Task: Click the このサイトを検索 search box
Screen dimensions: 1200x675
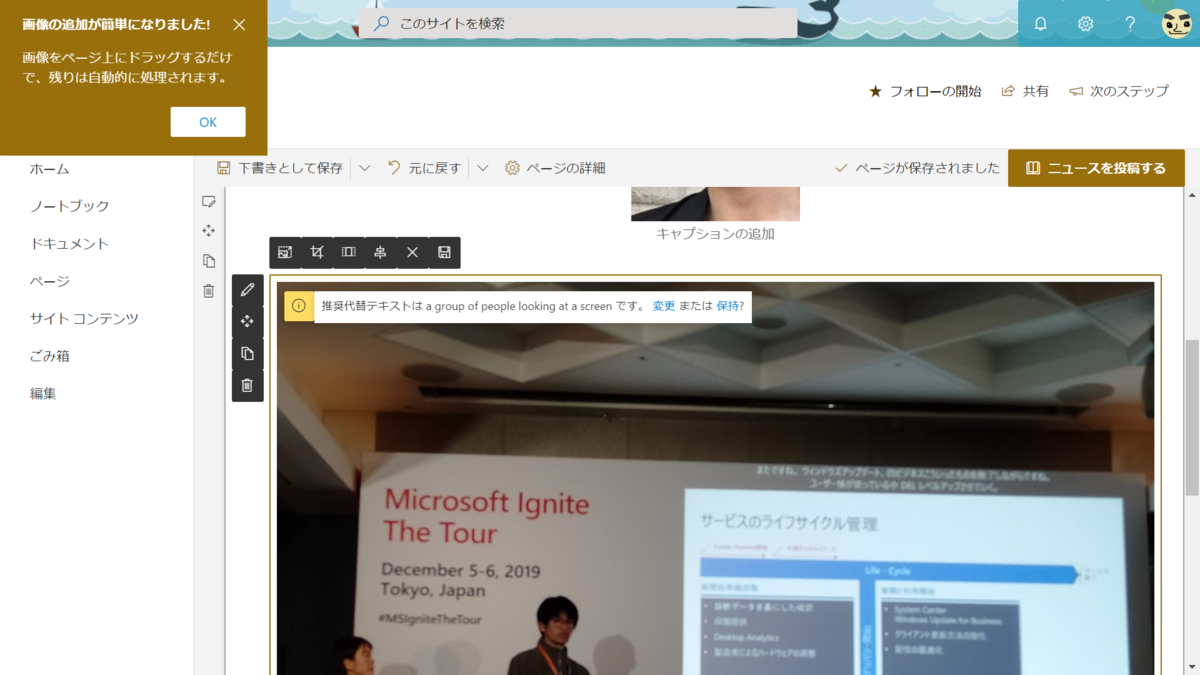Action: coord(579,23)
